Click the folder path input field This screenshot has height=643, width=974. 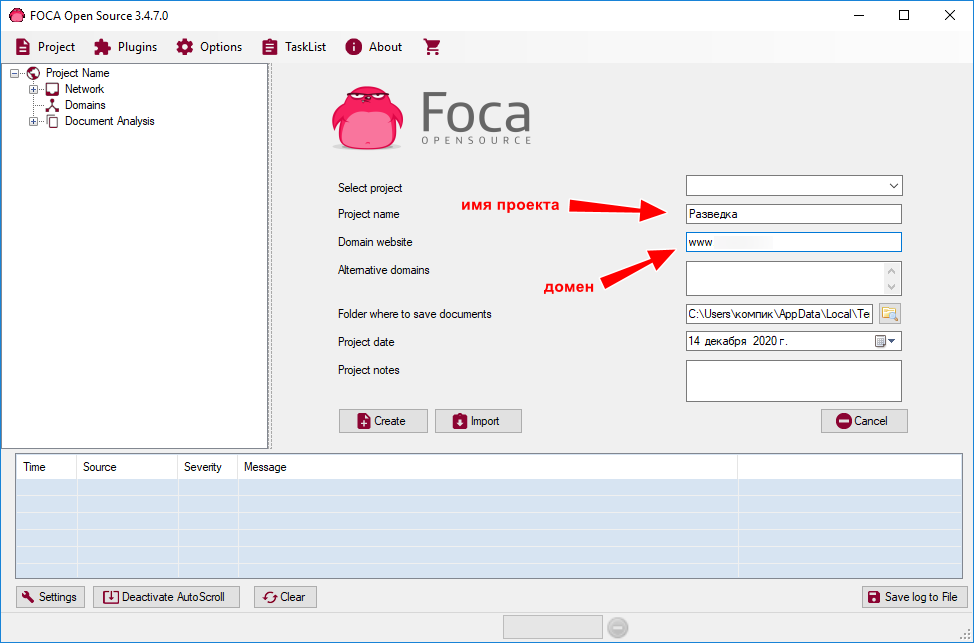tap(780, 314)
